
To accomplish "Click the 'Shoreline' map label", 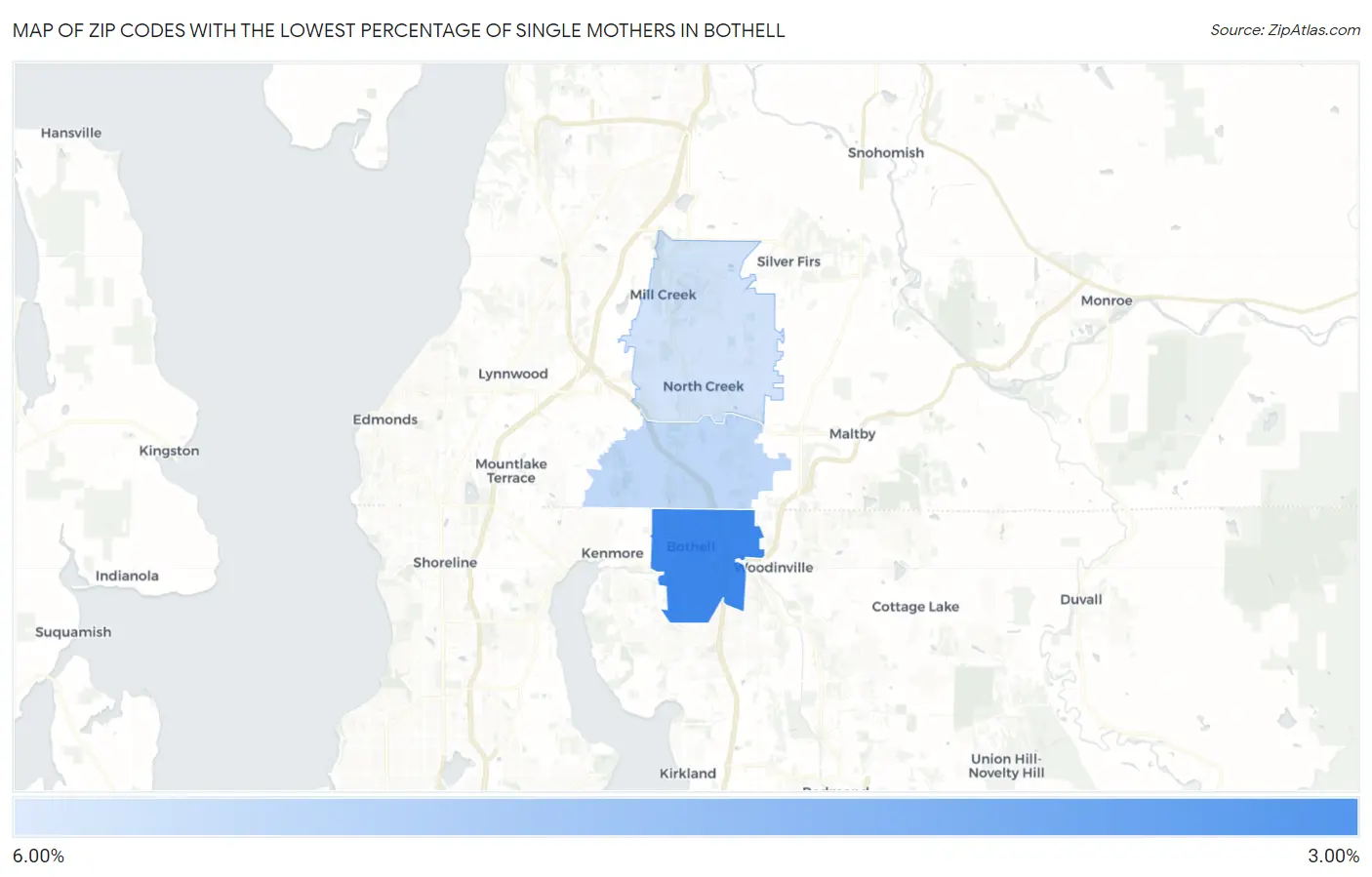I will [x=445, y=563].
